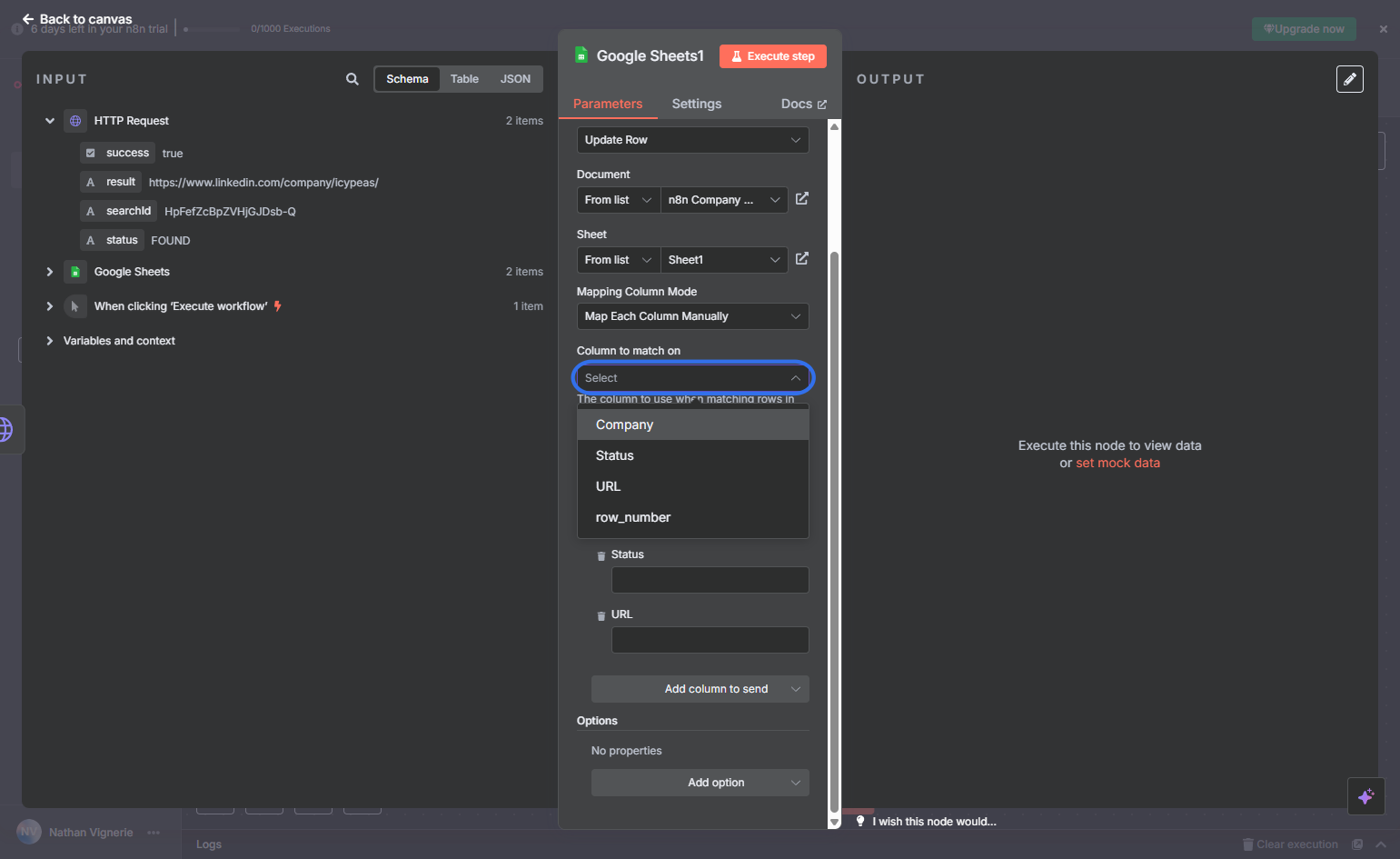The width and height of the screenshot is (1400, 859).
Task: Click the Google Sheets node icon in Input
Action: (75, 272)
